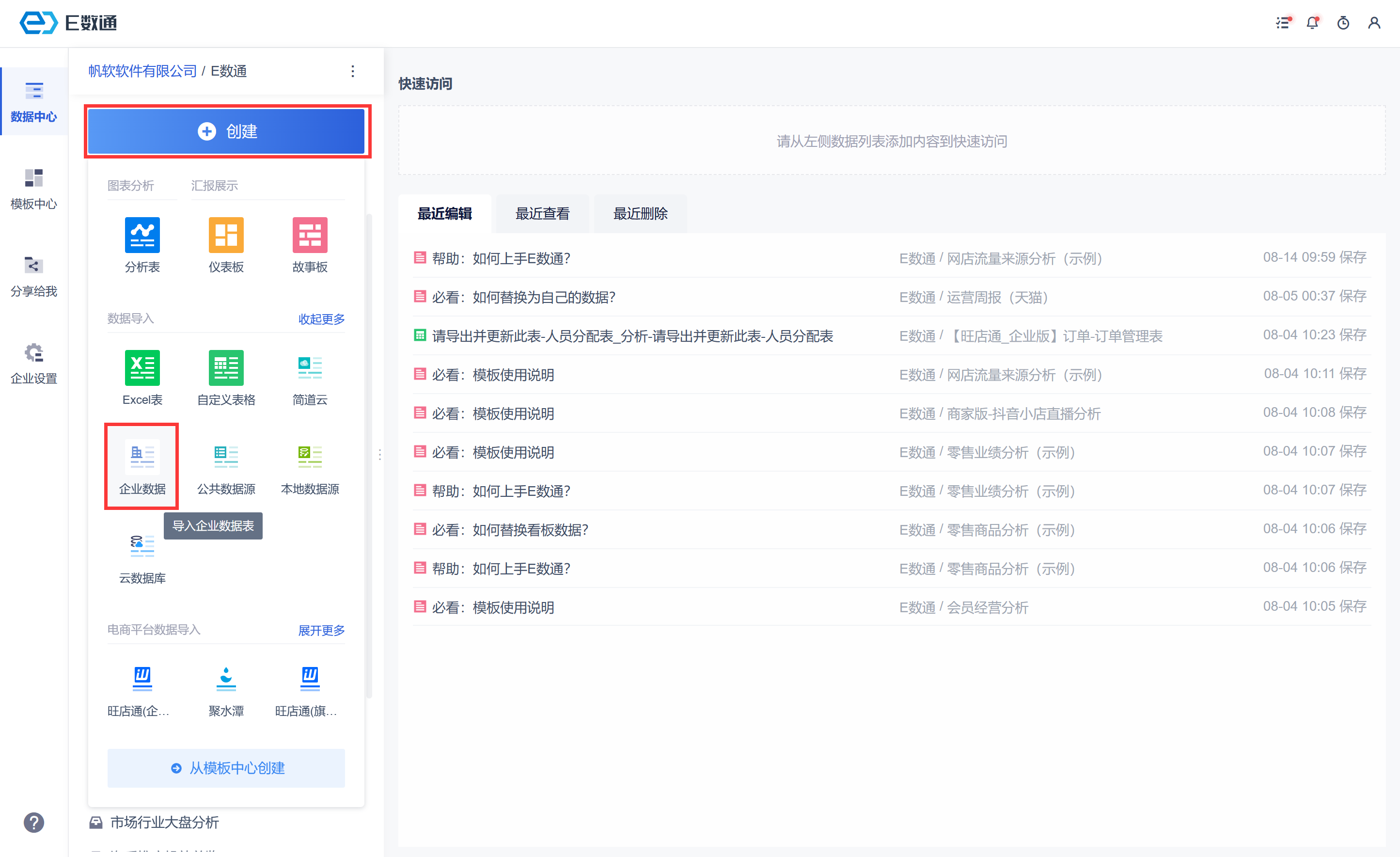
Task: Open the notification bell icon
Action: 1312,23
